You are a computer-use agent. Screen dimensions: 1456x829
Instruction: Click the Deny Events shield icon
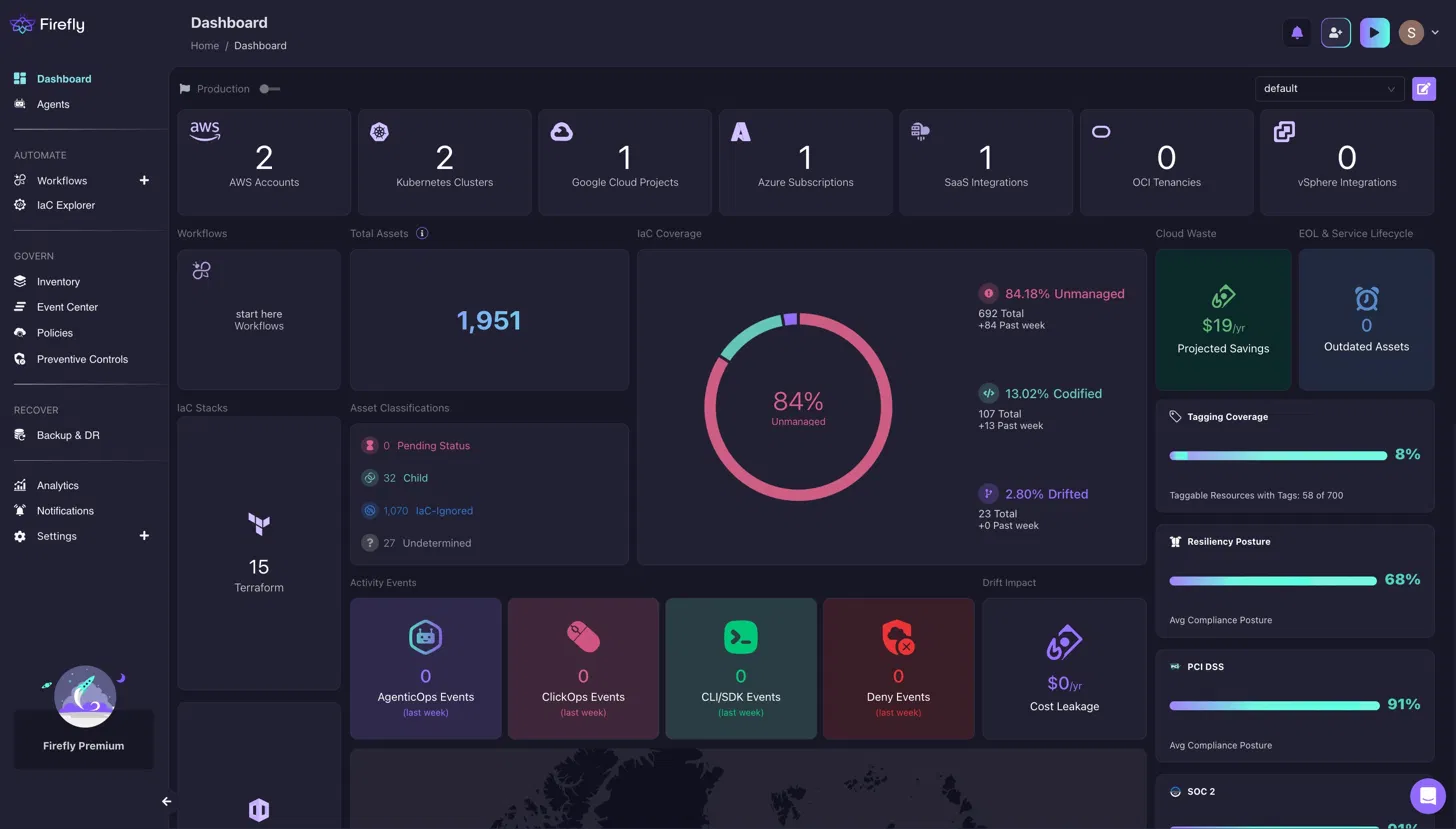(x=898, y=637)
